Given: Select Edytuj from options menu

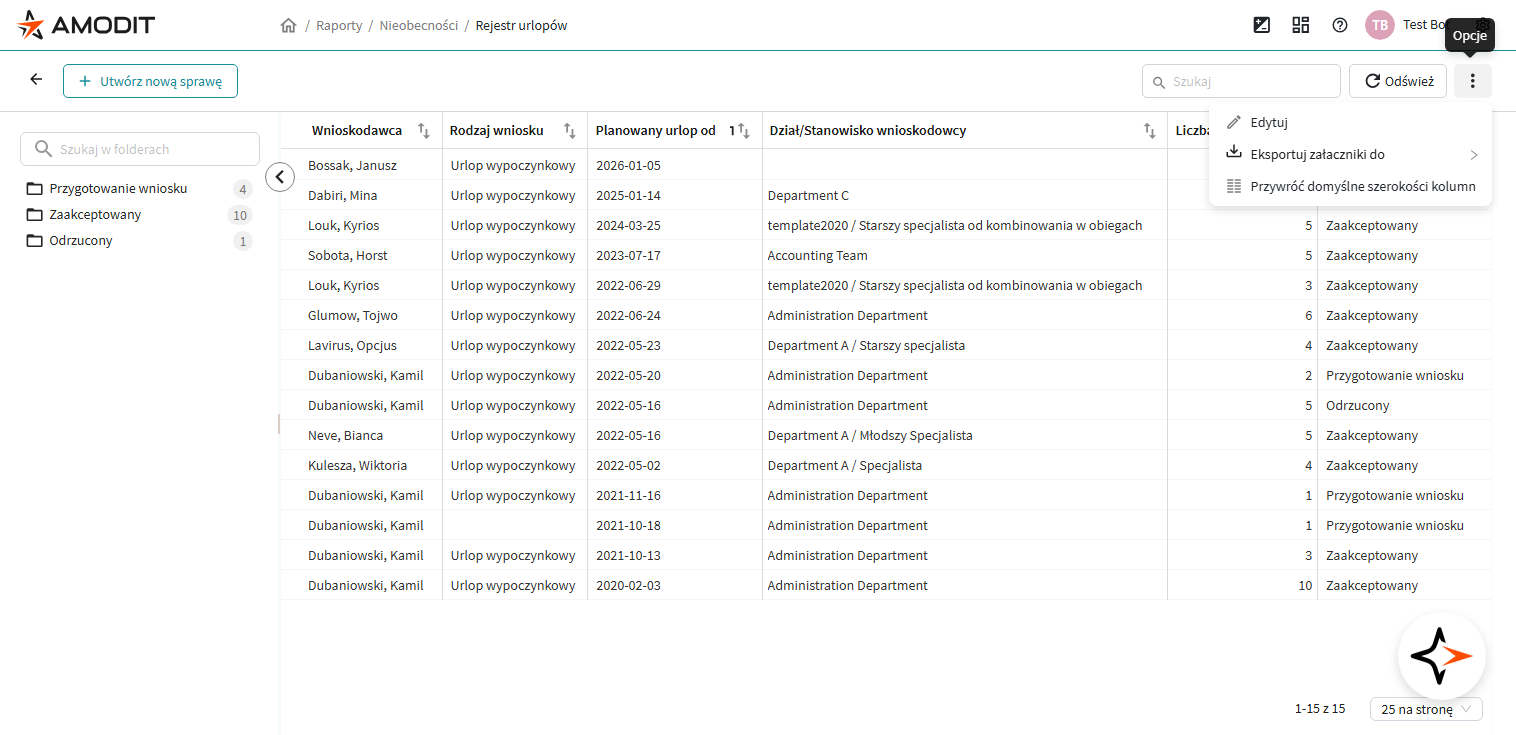Looking at the screenshot, I should (x=1268, y=122).
